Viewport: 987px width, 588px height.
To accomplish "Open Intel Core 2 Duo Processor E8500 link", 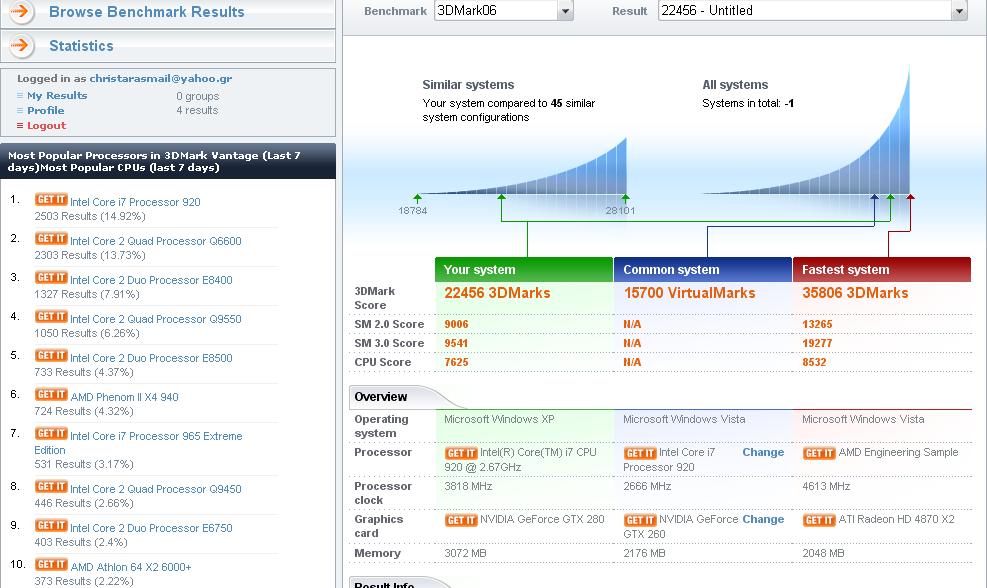I will pos(151,358).
